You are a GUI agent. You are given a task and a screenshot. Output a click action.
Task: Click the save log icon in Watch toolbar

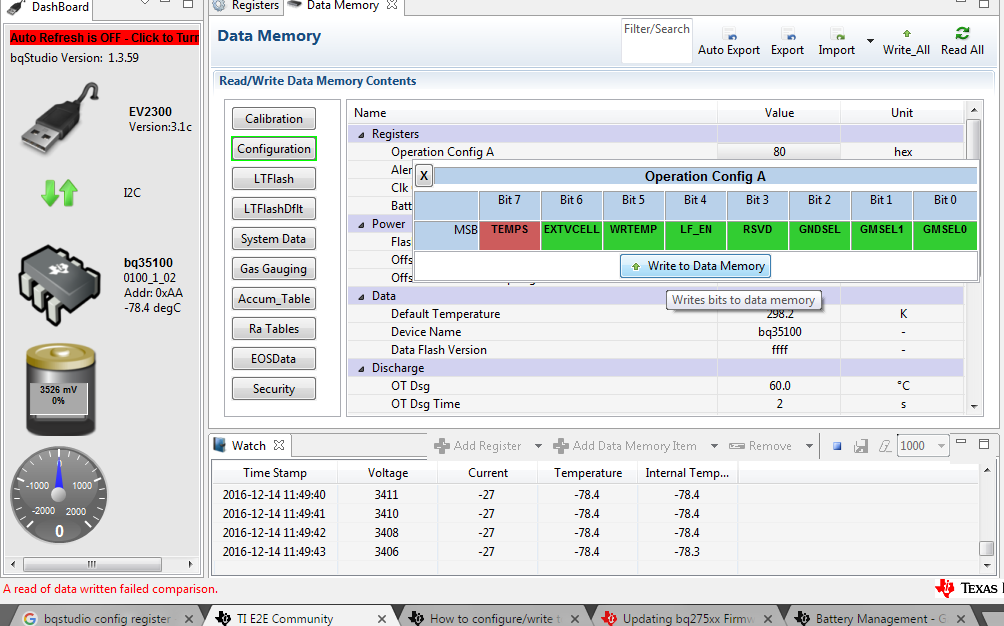[861, 446]
